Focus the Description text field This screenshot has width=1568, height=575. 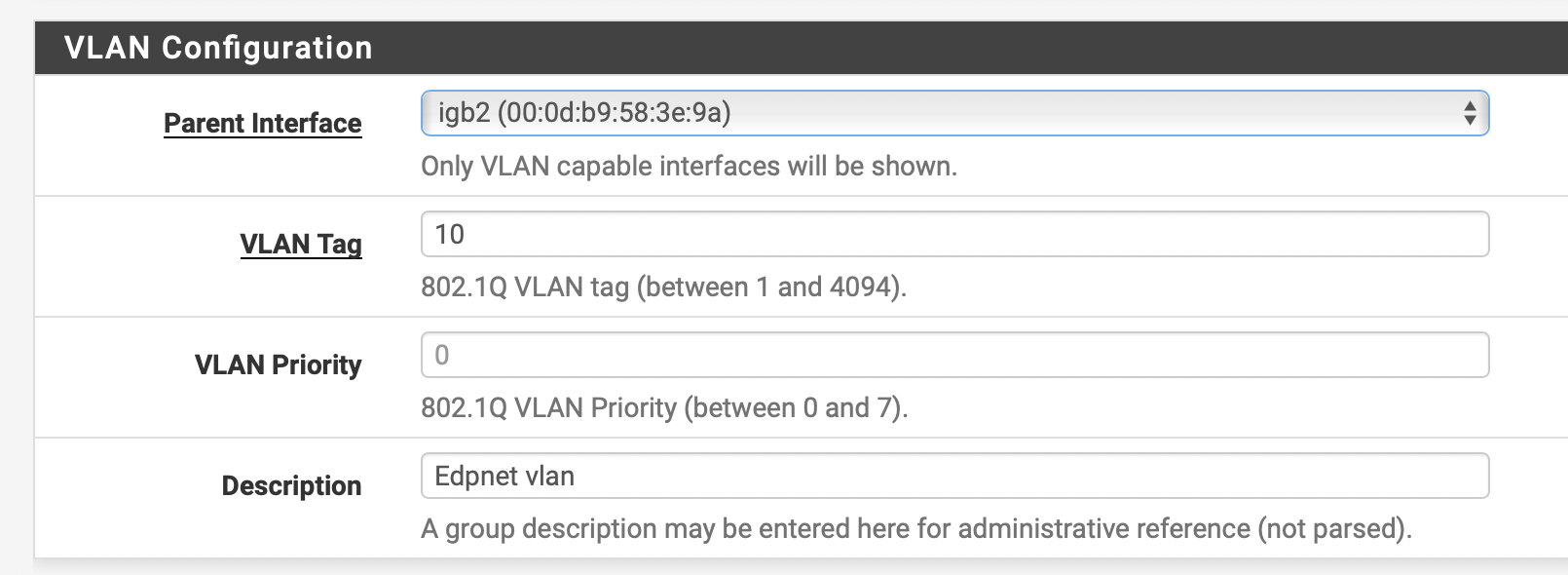(954, 476)
